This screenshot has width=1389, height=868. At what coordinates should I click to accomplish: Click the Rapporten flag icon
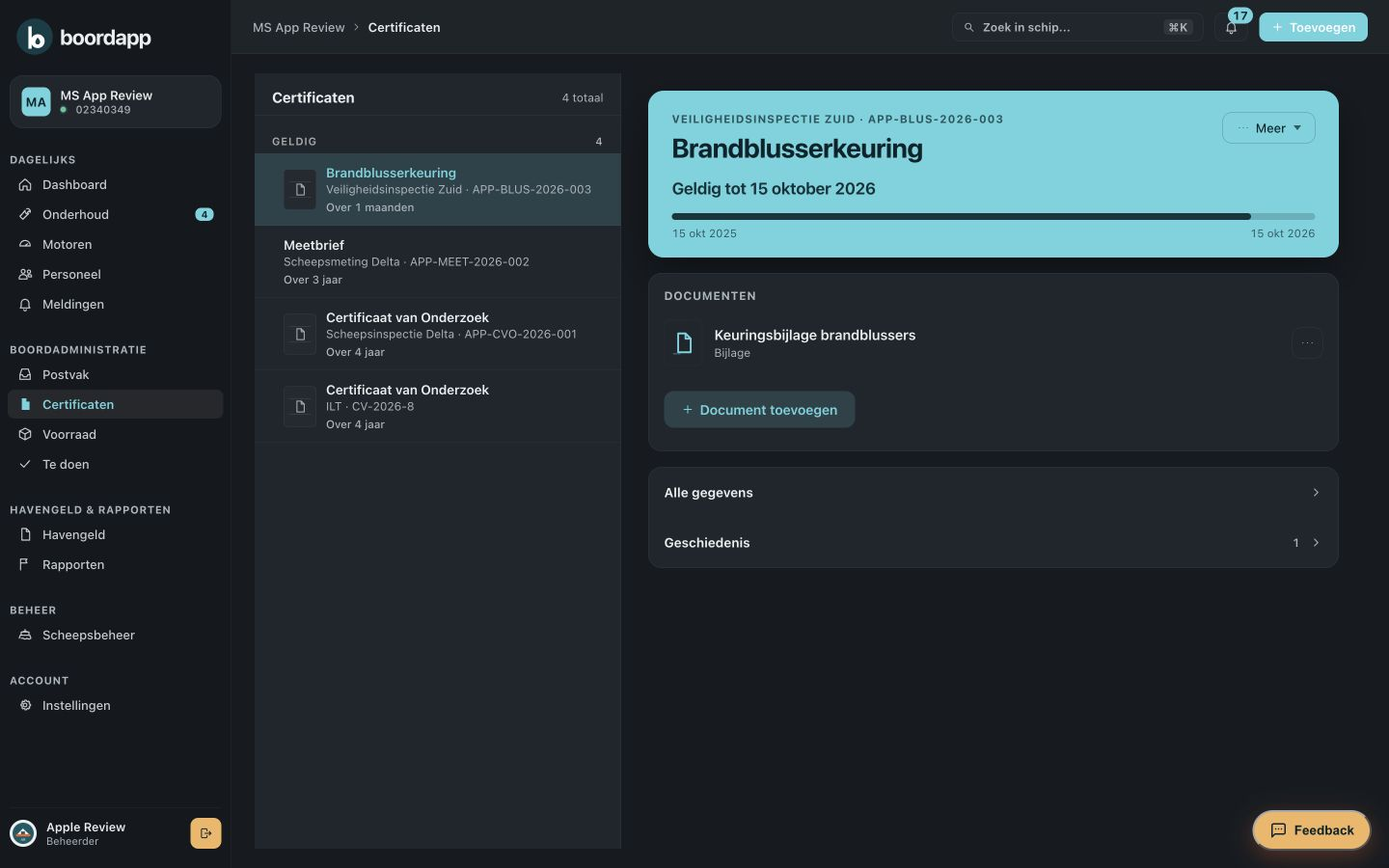click(25, 565)
